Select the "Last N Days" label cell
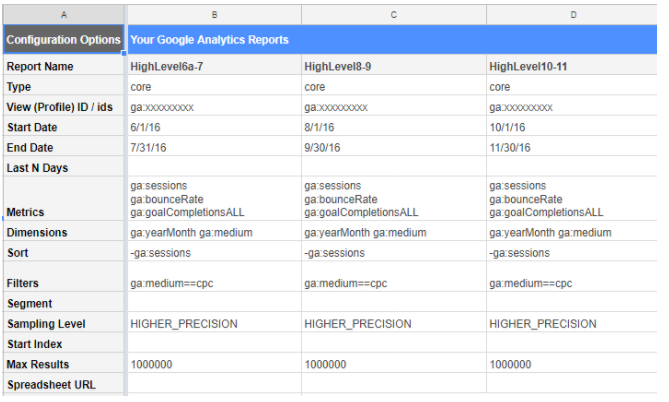This screenshot has height=402, width=669. pyautogui.click(x=63, y=168)
